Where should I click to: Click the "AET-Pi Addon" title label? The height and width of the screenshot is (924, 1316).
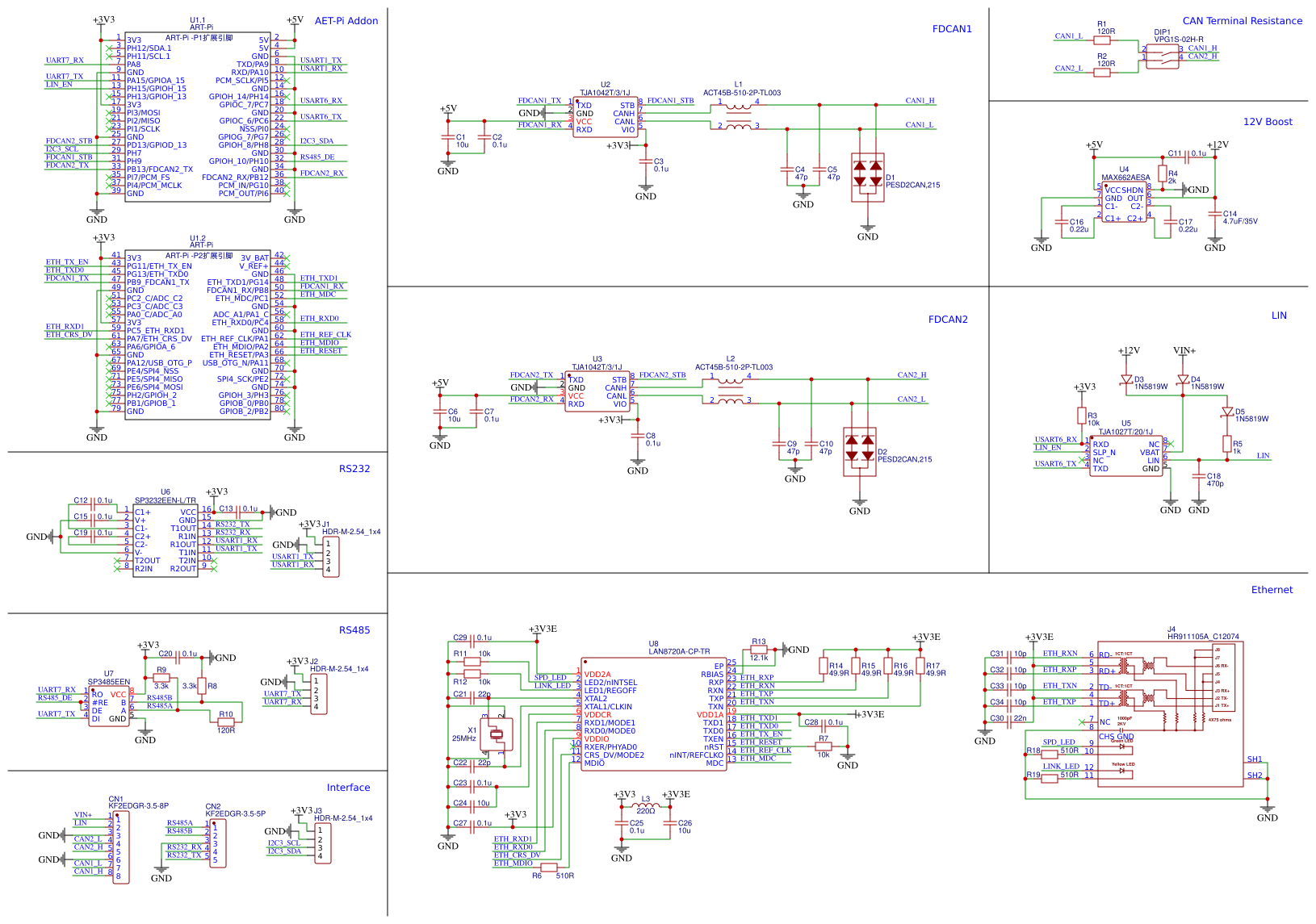coord(346,21)
